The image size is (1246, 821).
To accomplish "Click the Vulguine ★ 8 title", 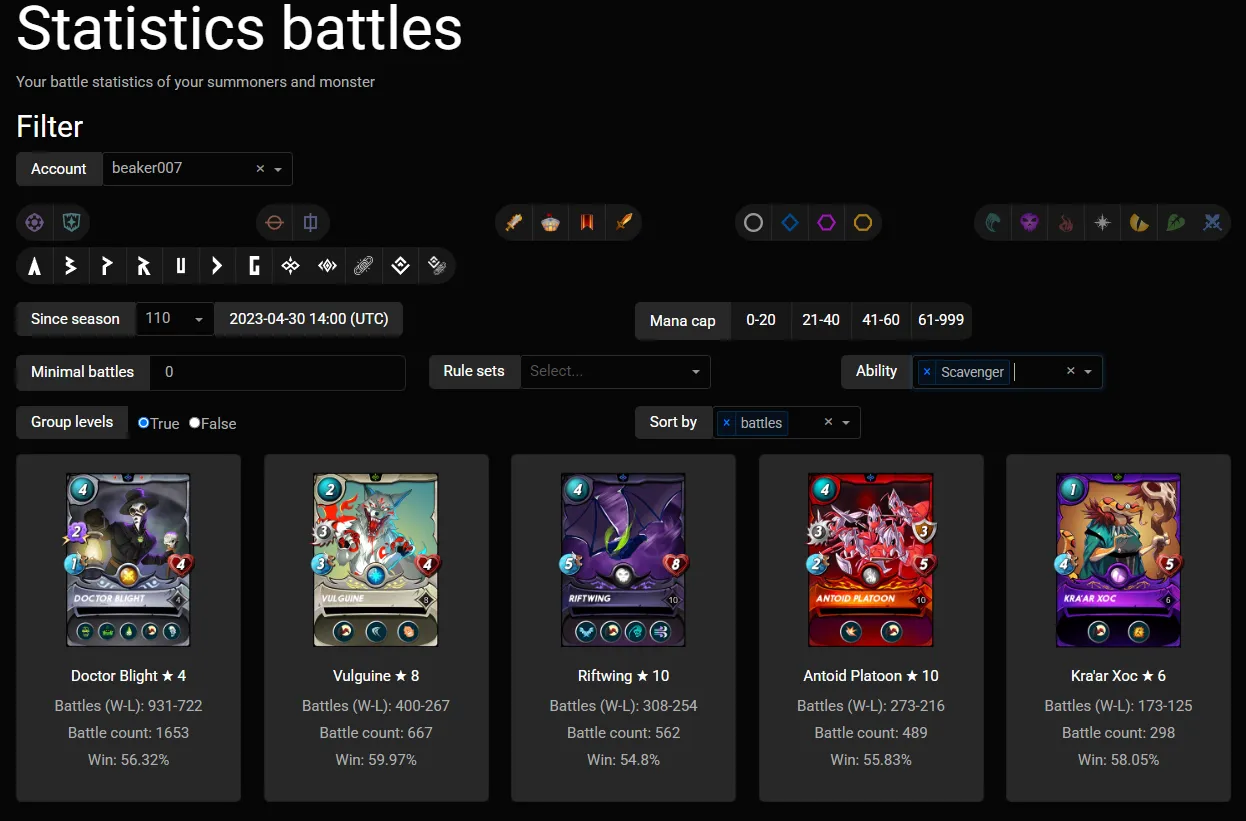I will 376,676.
